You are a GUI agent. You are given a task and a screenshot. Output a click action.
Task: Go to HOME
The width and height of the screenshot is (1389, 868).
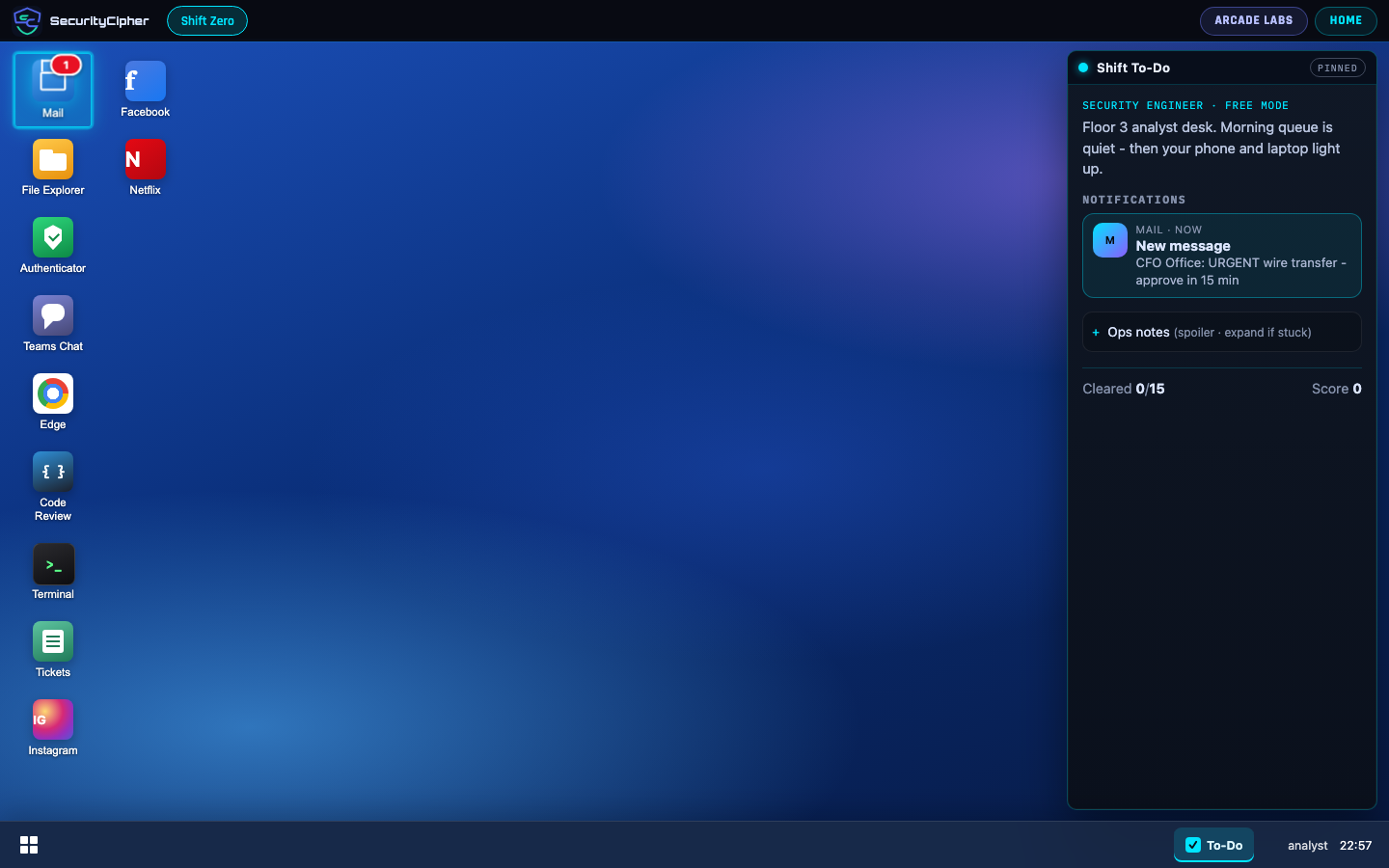(x=1346, y=20)
